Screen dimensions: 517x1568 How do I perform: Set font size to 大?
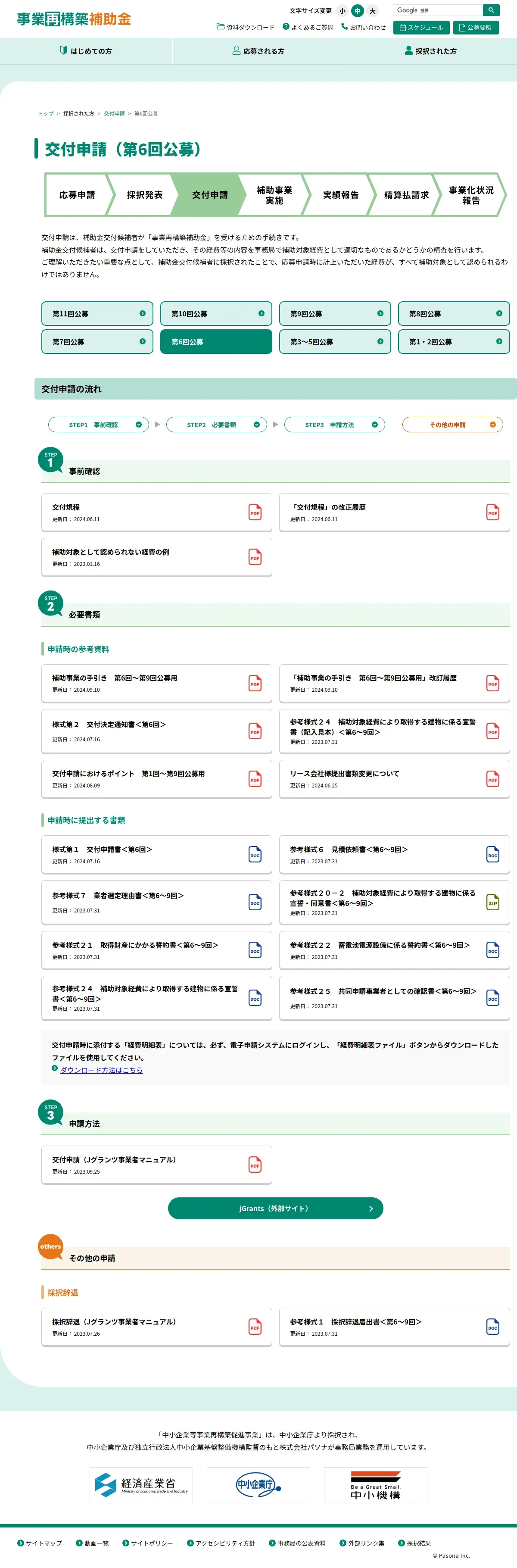click(x=373, y=11)
